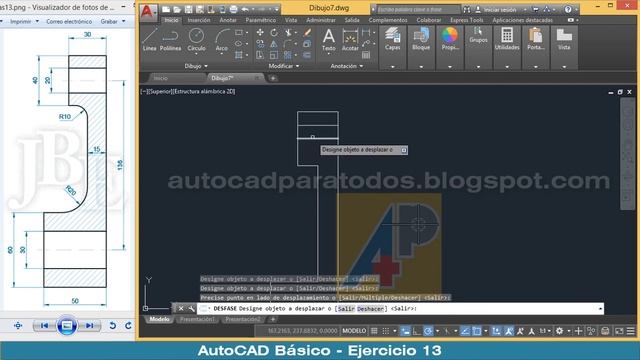Activate the Rotate tool
Viewport: 640px width, 360px height.
pyautogui.click(x=274, y=32)
